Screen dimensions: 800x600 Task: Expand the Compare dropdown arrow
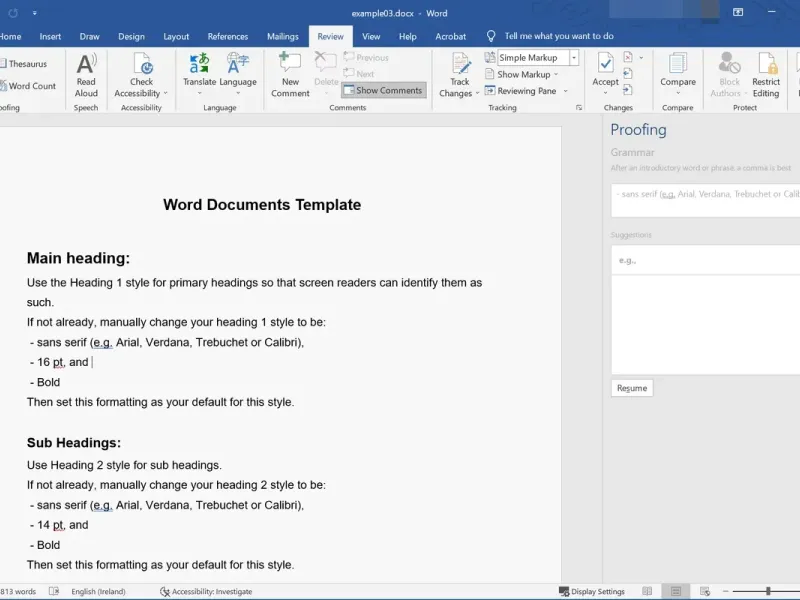(678, 93)
